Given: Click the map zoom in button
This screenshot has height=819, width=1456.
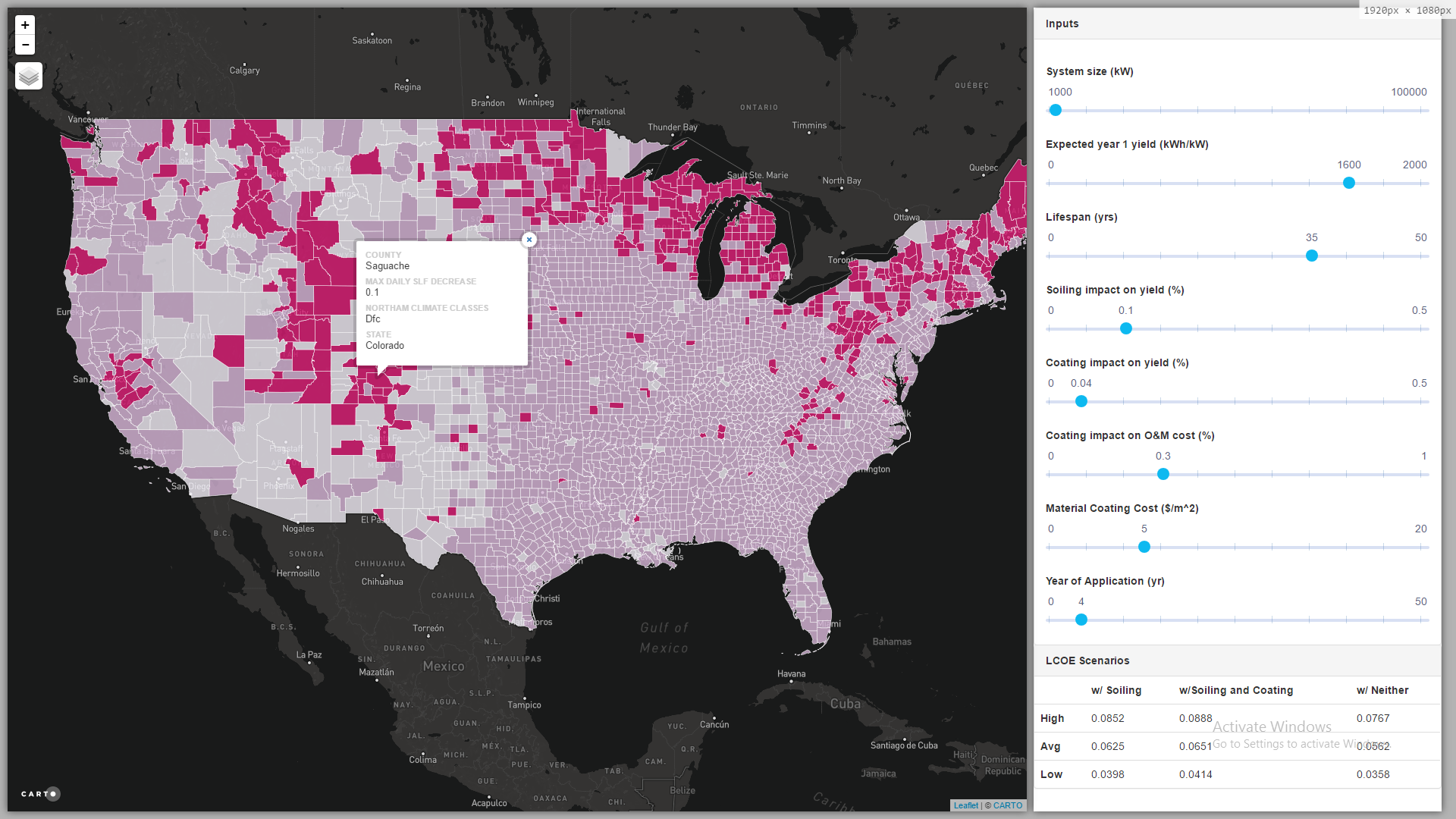Looking at the screenshot, I should 25,25.
